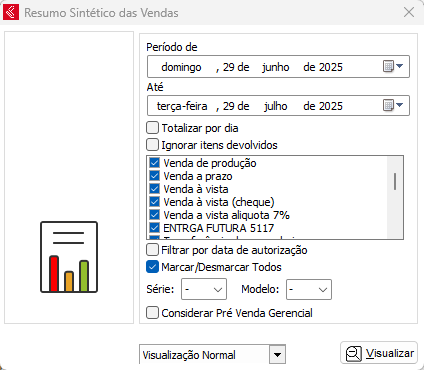Uncheck Venda a prazo
This screenshot has width=424, height=370.
pos(154,176)
